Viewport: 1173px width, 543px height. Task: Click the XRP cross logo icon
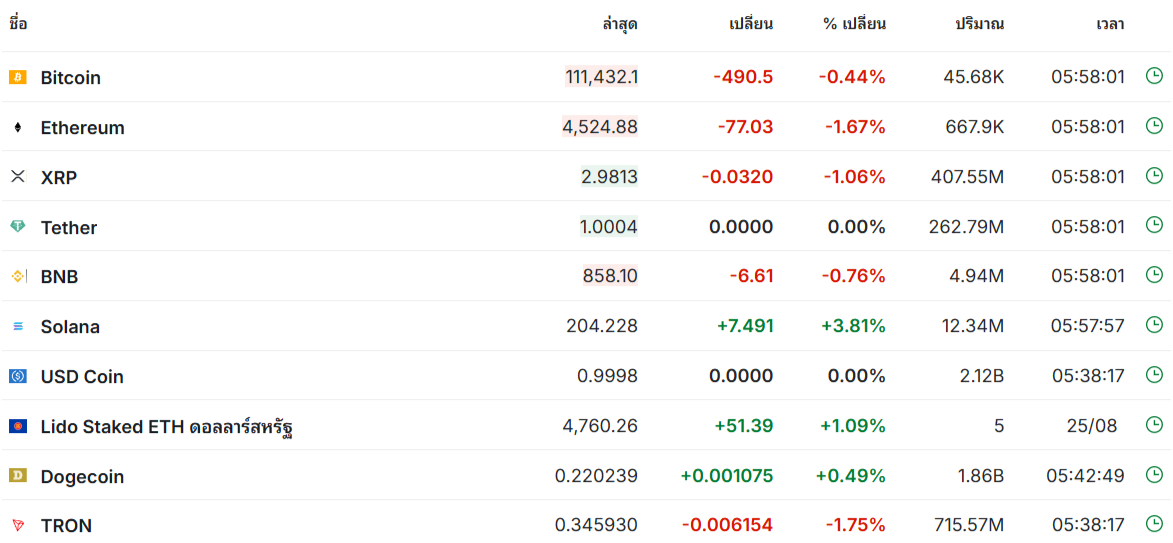point(18,177)
